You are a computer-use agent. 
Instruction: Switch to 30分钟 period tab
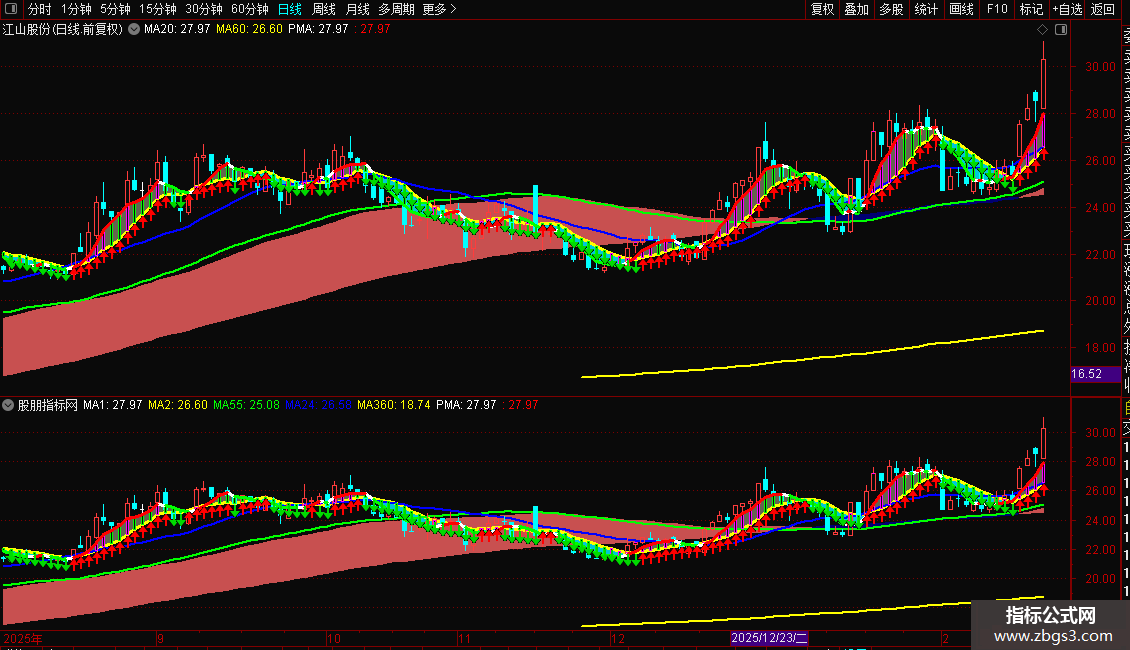[x=204, y=9]
